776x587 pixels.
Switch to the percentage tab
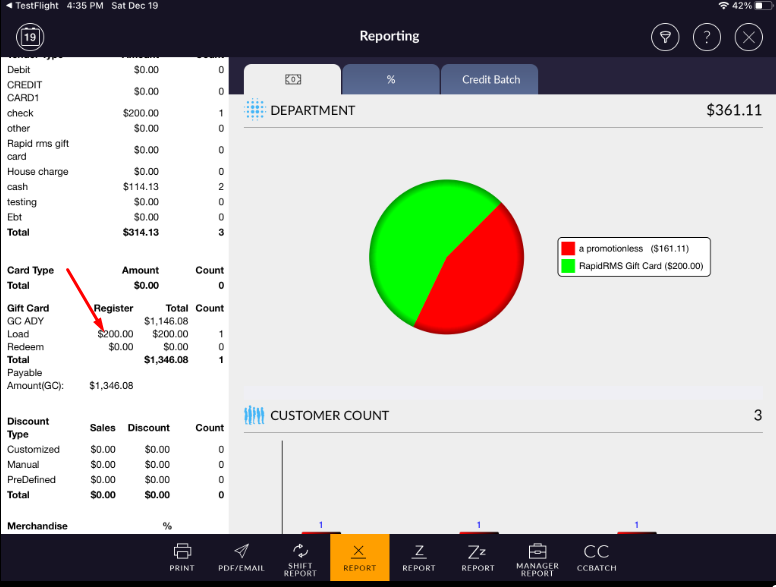(391, 80)
